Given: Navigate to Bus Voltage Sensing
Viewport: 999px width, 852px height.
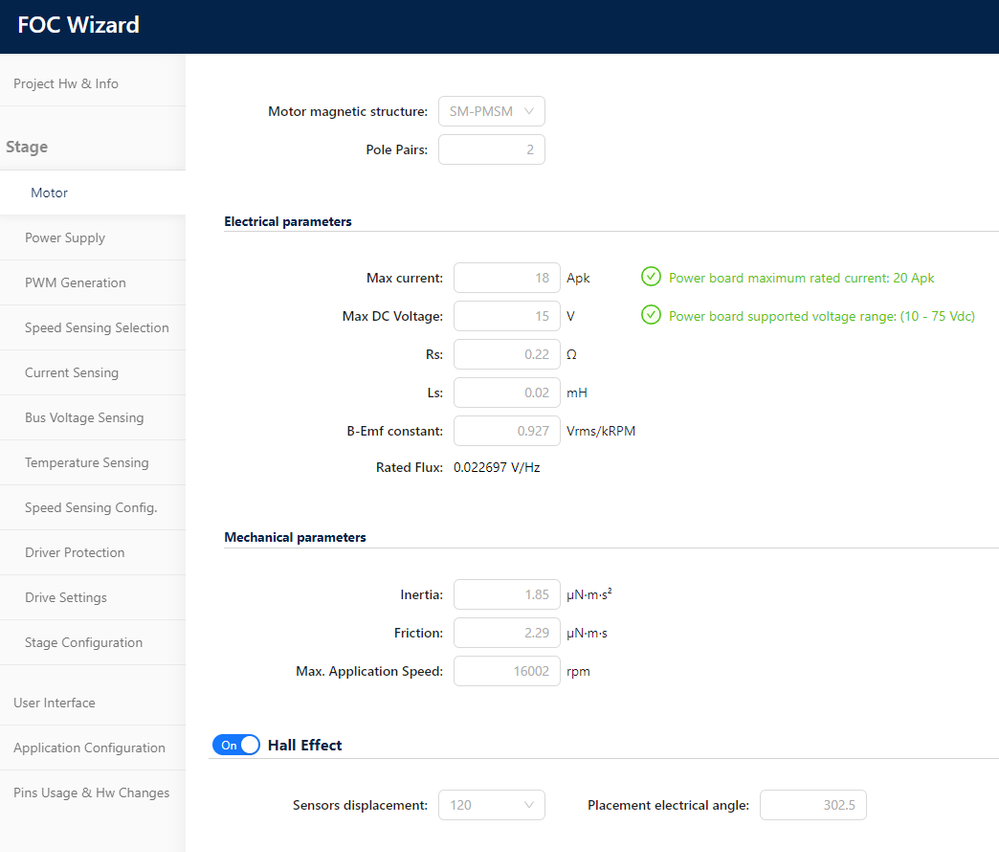Looking at the screenshot, I should click(84, 418).
